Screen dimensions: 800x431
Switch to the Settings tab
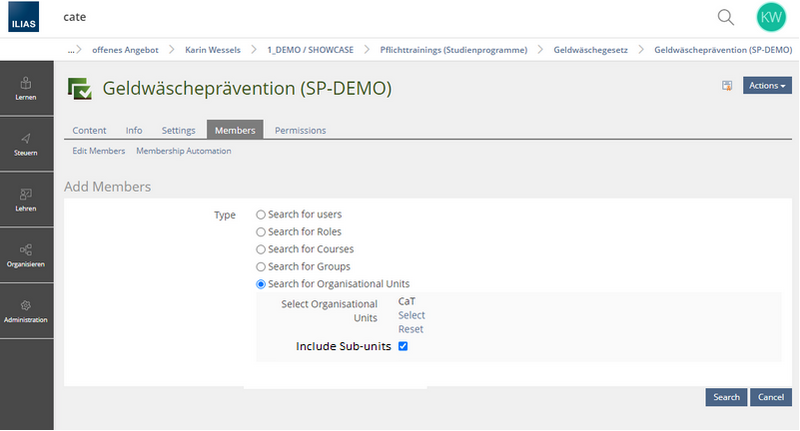pos(178,130)
